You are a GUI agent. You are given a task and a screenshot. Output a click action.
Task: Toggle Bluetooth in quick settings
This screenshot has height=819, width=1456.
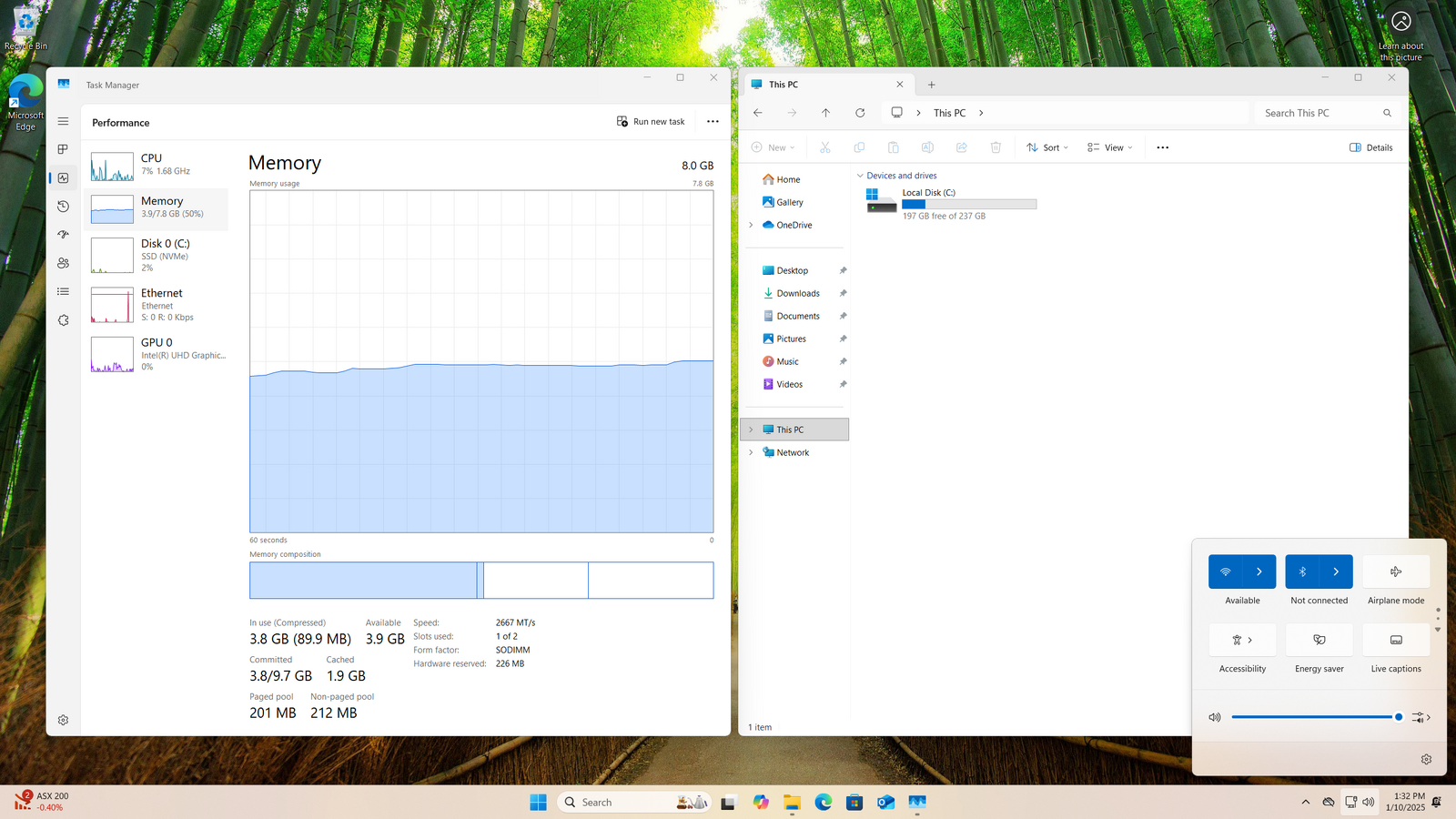pyautogui.click(x=1302, y=571)
